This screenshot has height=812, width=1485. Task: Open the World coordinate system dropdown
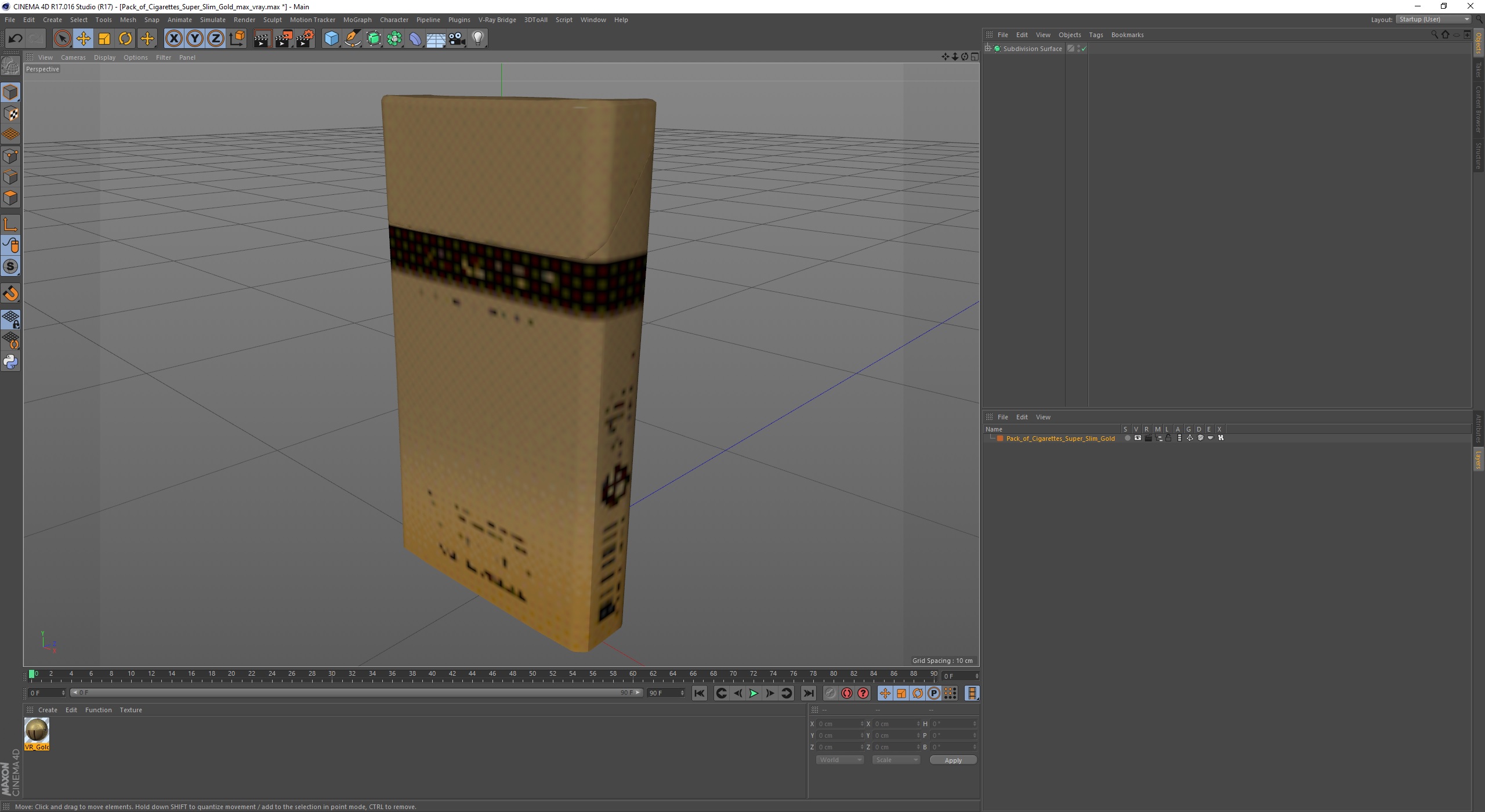[x=840, y=760]
